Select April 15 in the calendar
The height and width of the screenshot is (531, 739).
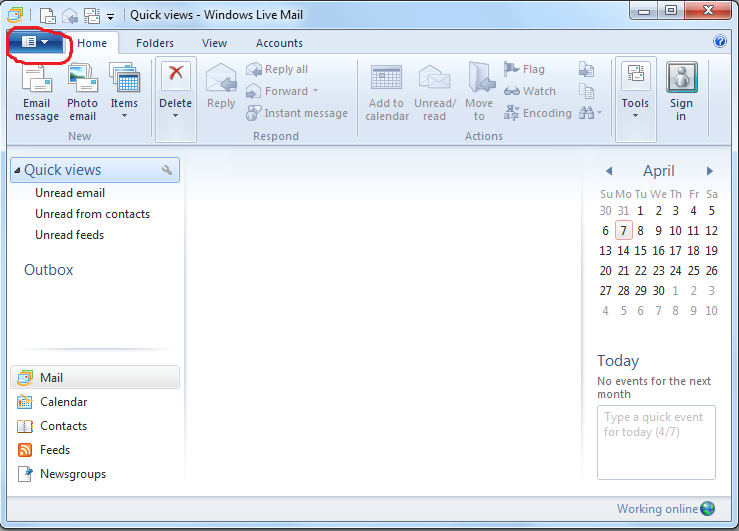tap(640, 251)
